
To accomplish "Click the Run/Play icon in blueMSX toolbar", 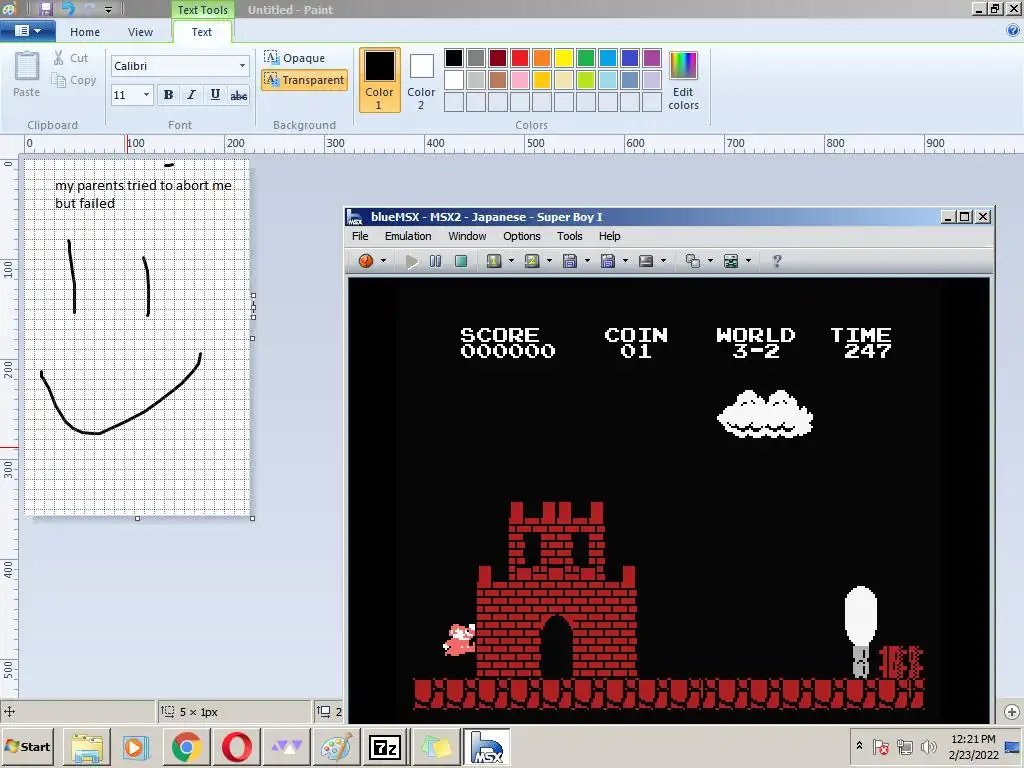I will [411, 261].
